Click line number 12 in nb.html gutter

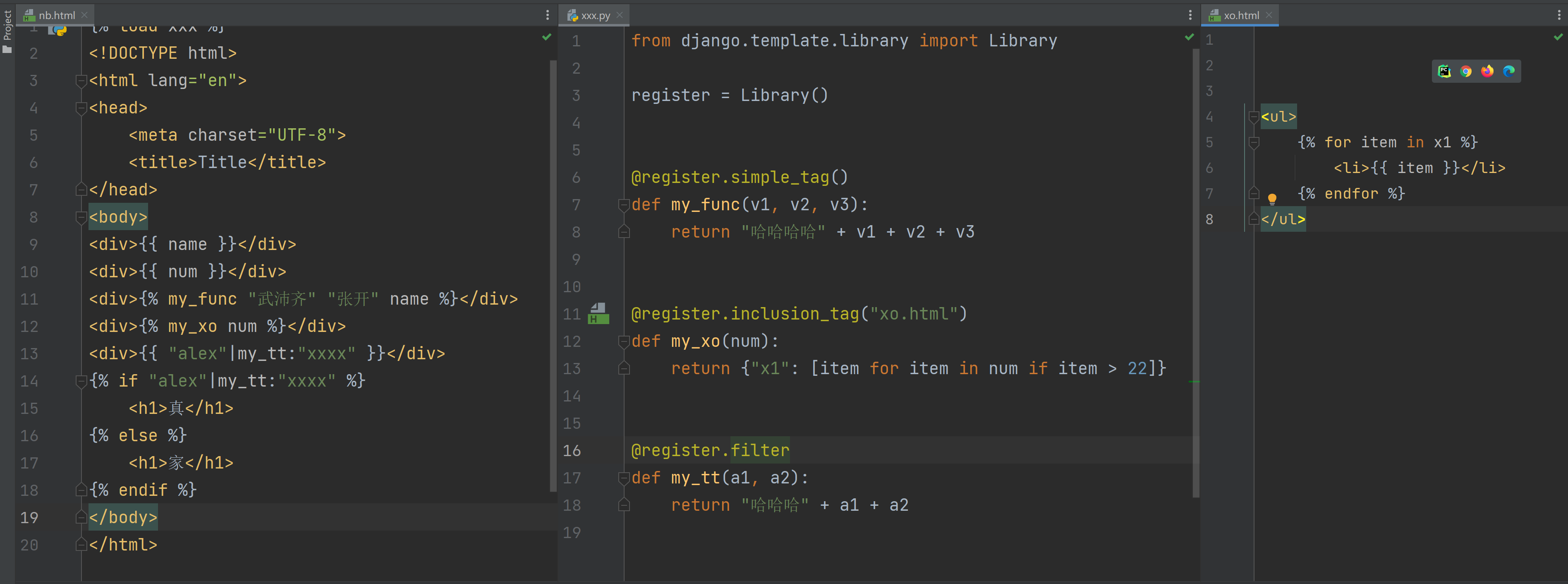click(x=29, y=327)
